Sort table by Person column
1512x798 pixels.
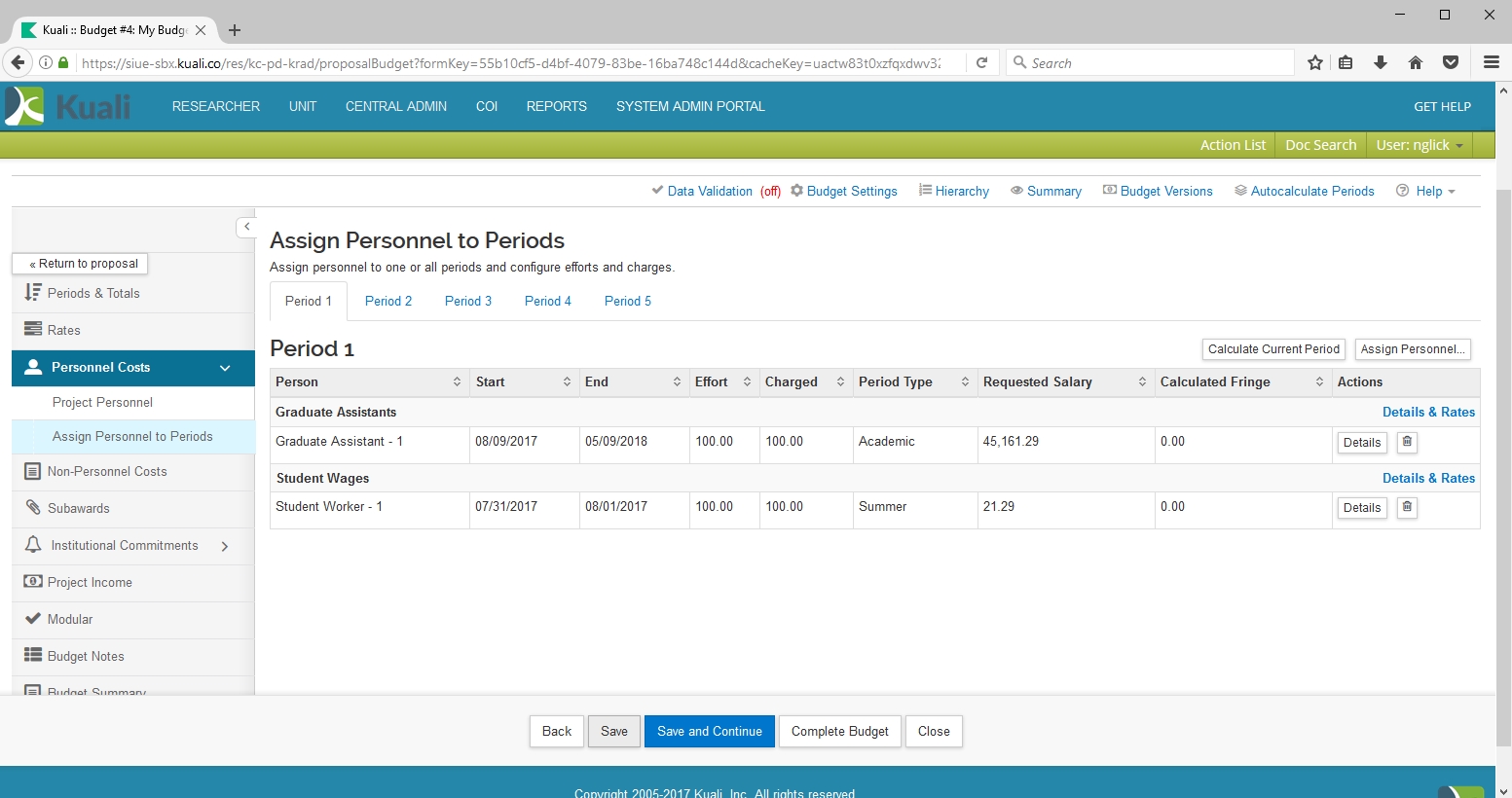(457, 382)
